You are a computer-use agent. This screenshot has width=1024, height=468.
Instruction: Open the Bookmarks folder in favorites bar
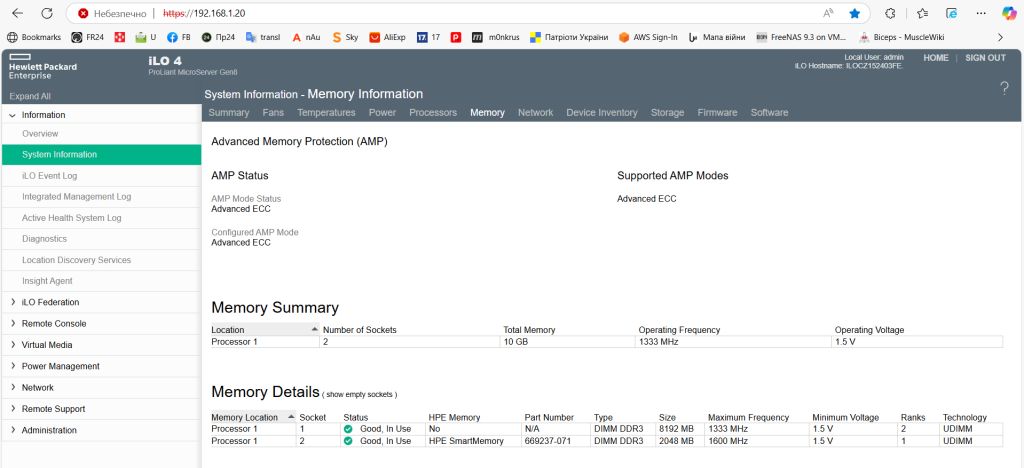point(33,37)
